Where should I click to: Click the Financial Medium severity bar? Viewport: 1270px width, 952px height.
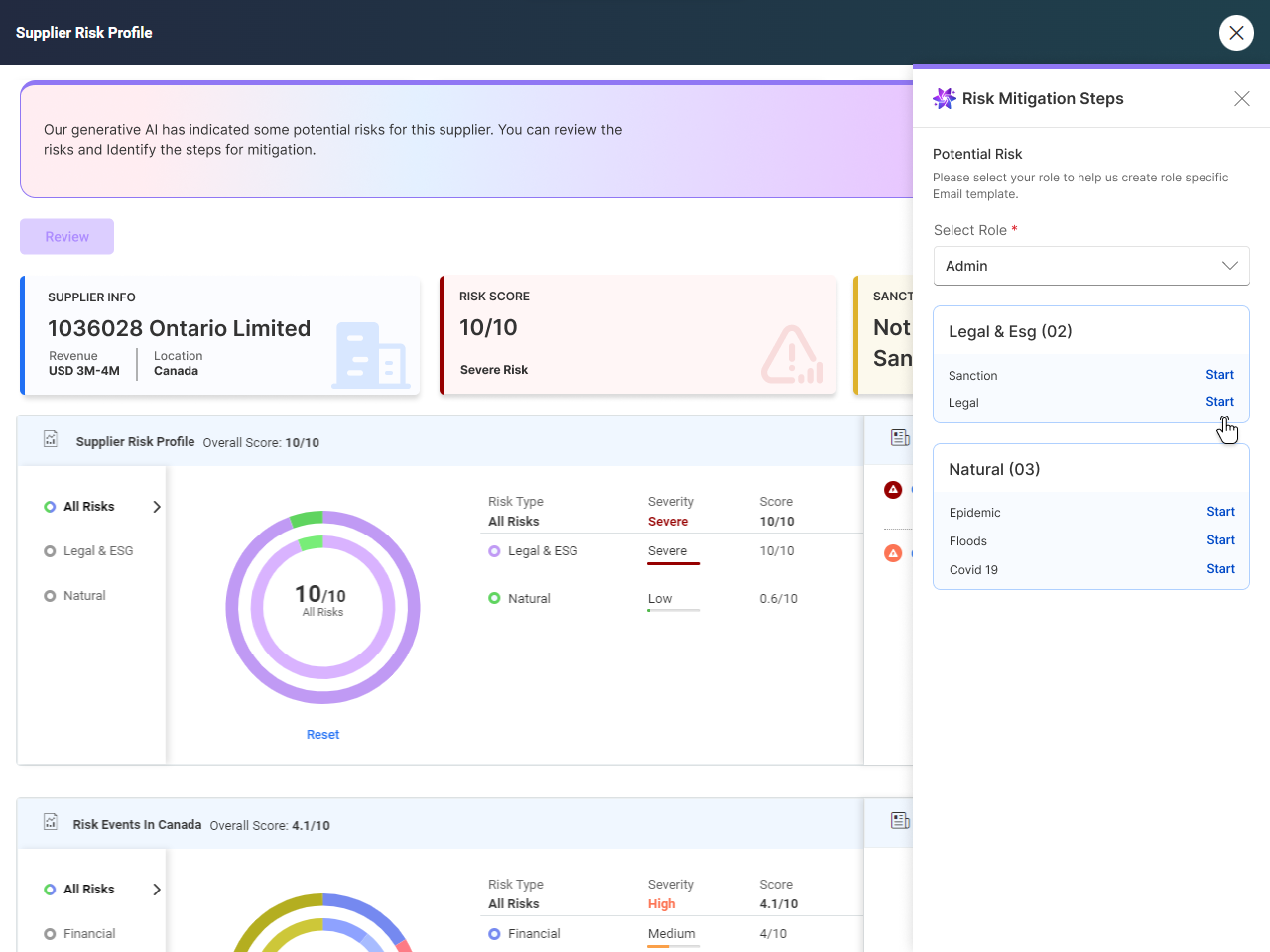pyautogui.click(x=674, y=946)
